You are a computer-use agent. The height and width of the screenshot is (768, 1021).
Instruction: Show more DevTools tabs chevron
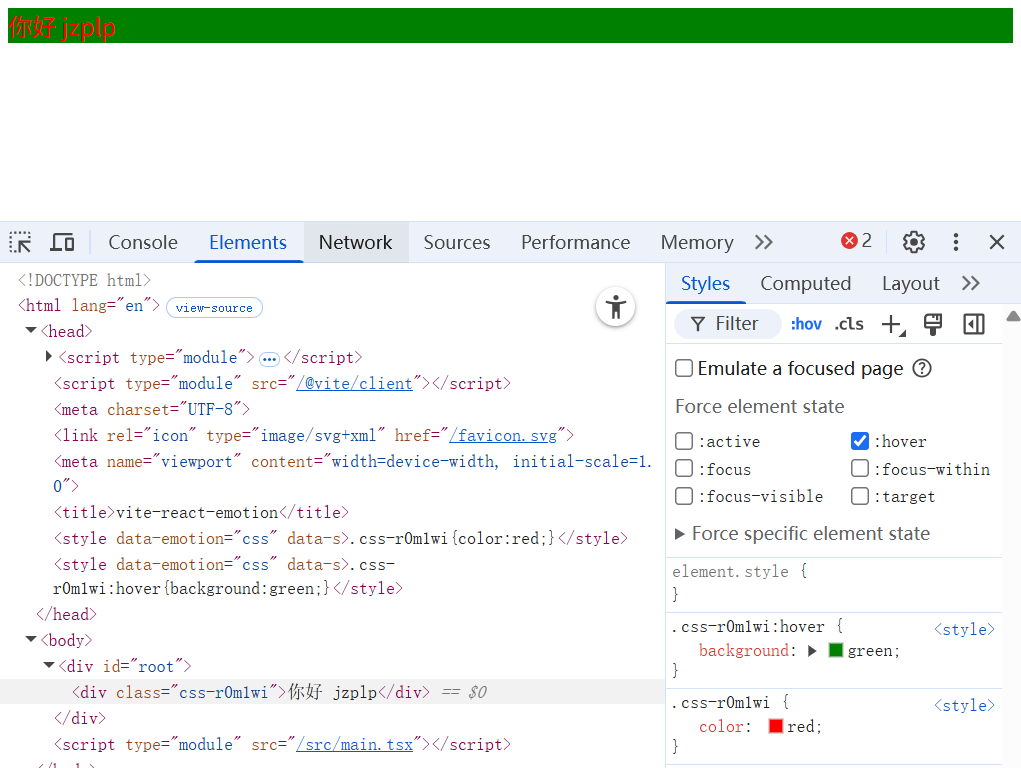[x=764, y=242]
